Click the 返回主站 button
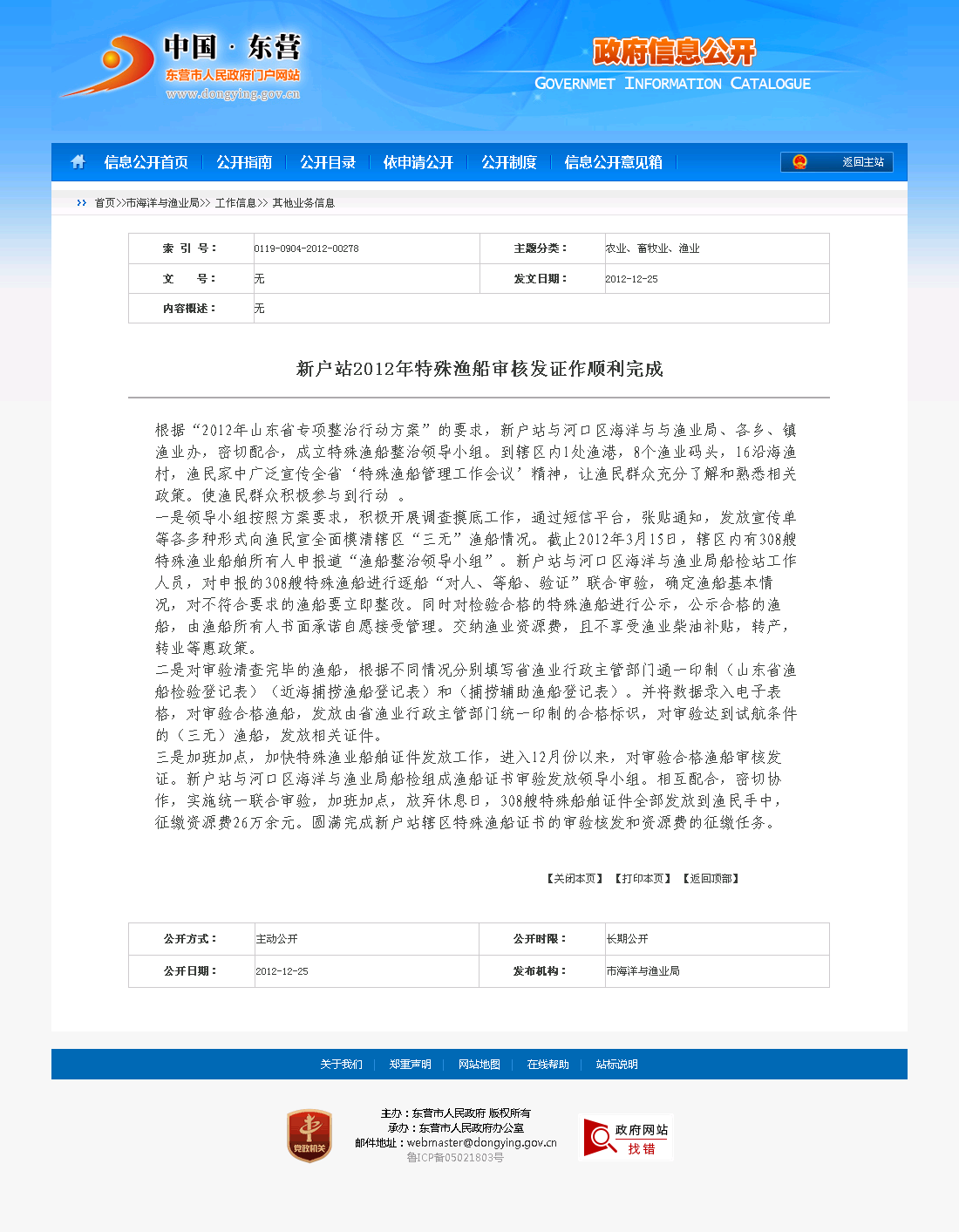The image size is (959, 1232). click(862, 162)
